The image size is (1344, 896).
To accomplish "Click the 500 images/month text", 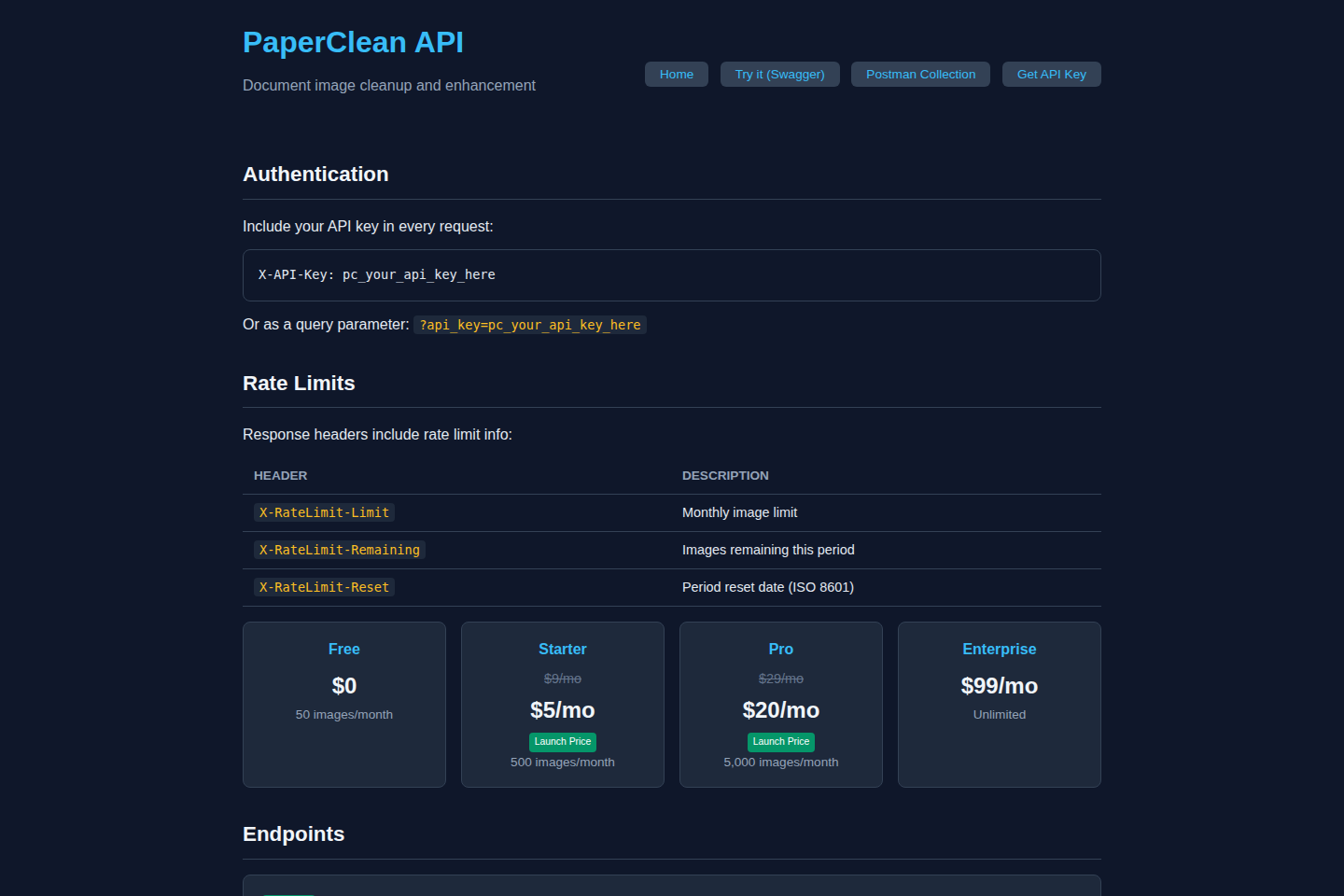I will point(563,763).
